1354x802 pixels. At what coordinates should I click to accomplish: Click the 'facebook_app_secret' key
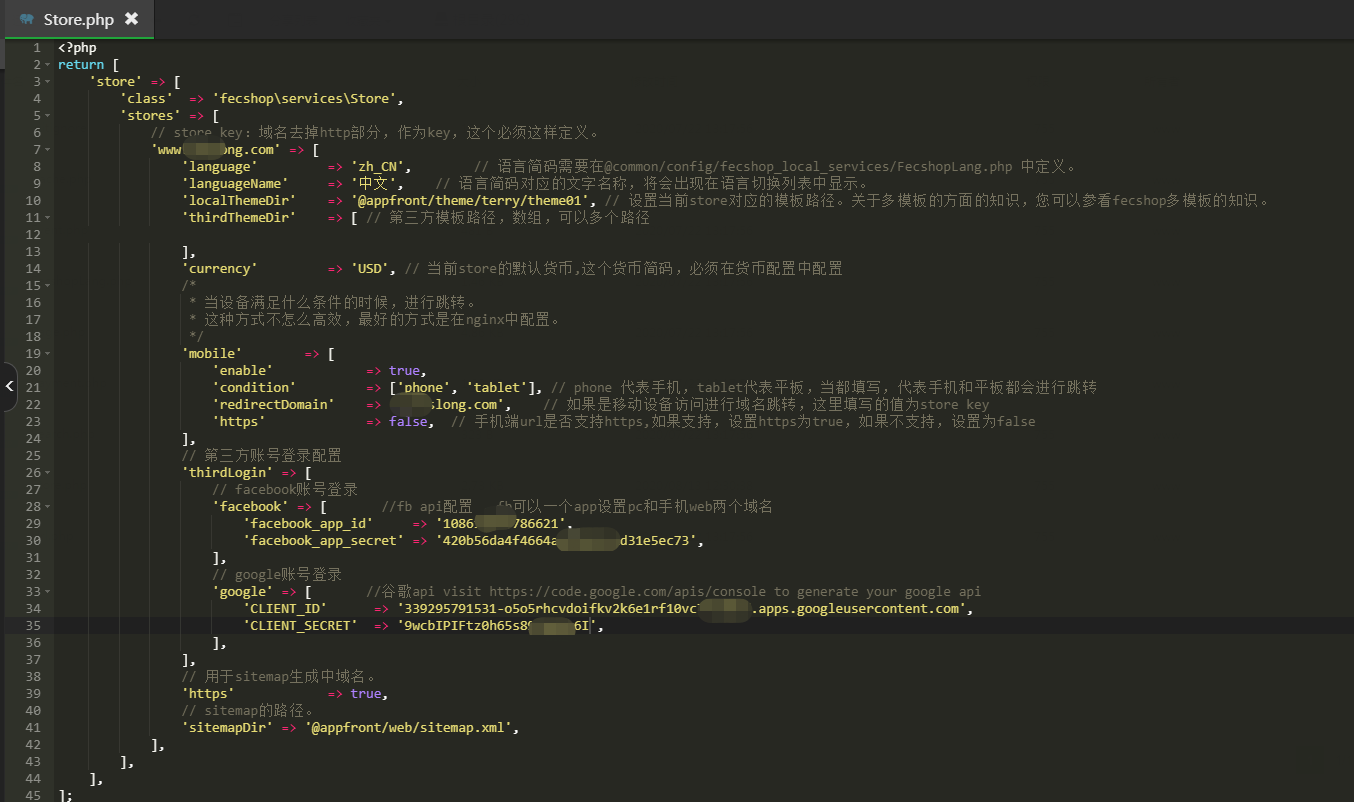(324, 541)
